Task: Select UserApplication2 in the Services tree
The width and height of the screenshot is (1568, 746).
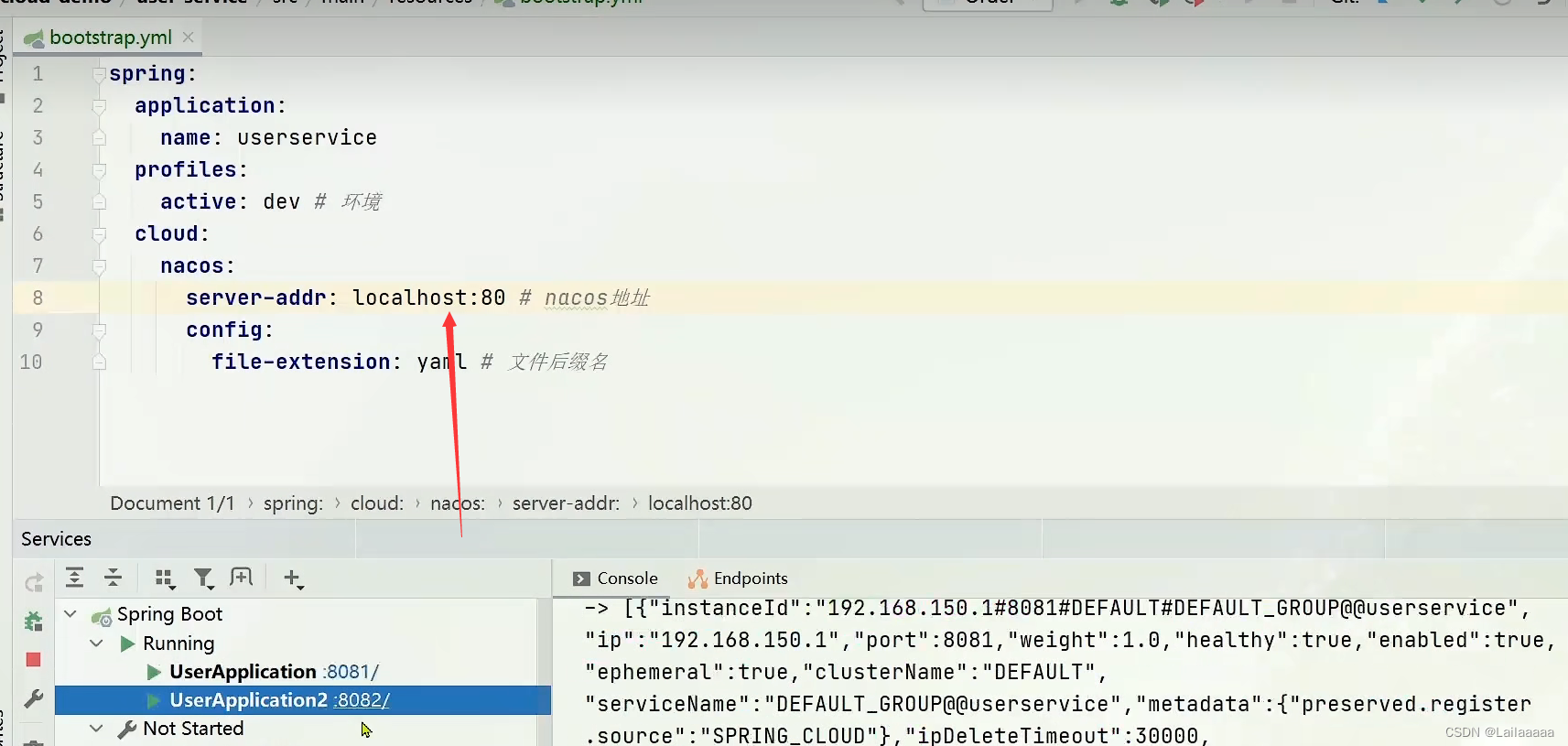Action: click(248, 700)
